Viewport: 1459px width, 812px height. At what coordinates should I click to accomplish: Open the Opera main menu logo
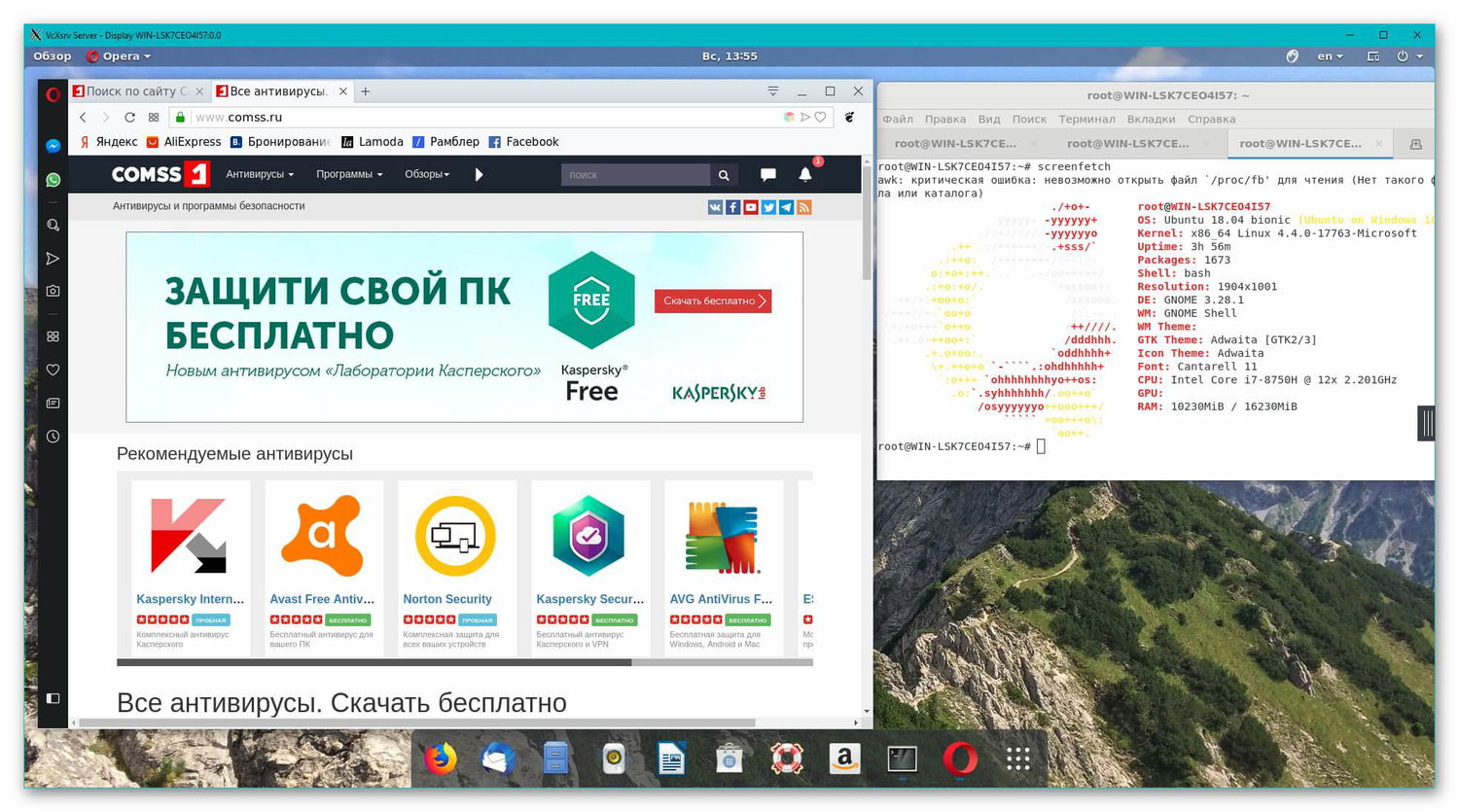pyautogui.click(x=53, y=94)
